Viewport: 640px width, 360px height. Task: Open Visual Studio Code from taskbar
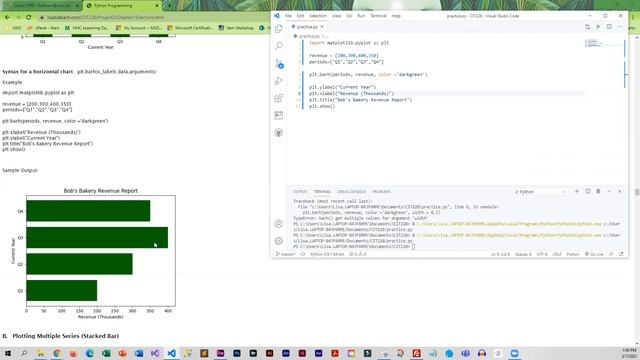click(171, 353)
